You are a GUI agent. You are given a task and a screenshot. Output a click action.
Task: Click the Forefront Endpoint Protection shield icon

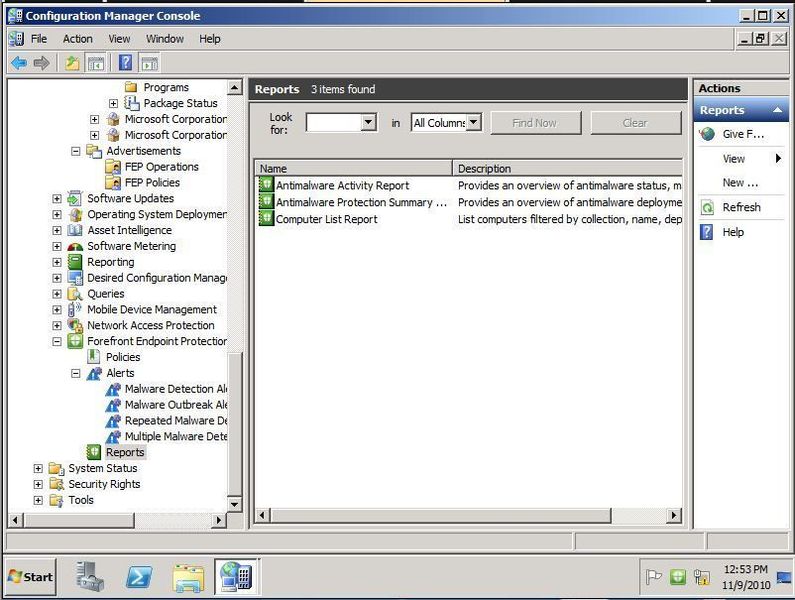pos(75,341)
